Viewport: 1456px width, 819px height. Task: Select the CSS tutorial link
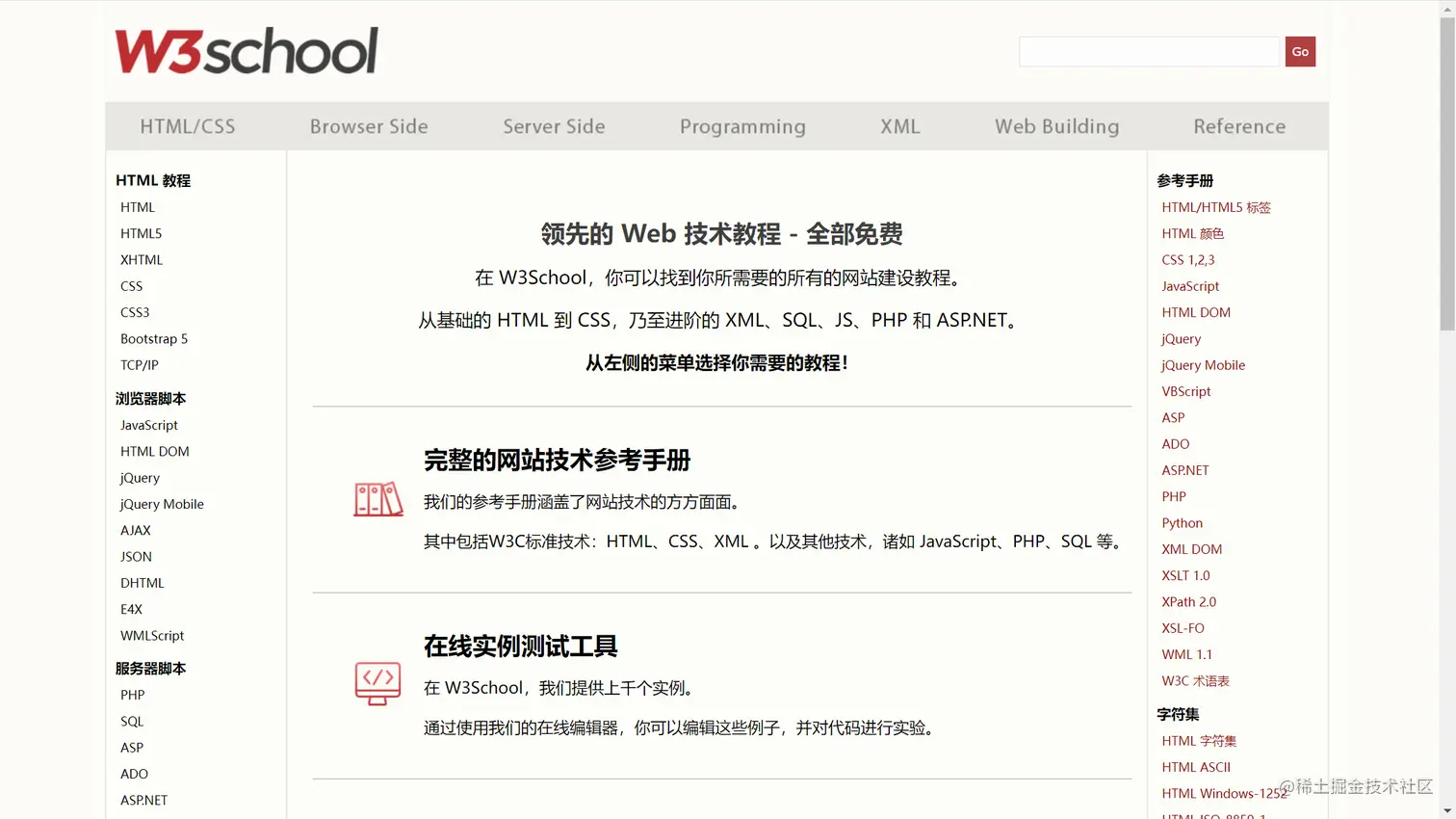tap(132, 286)
